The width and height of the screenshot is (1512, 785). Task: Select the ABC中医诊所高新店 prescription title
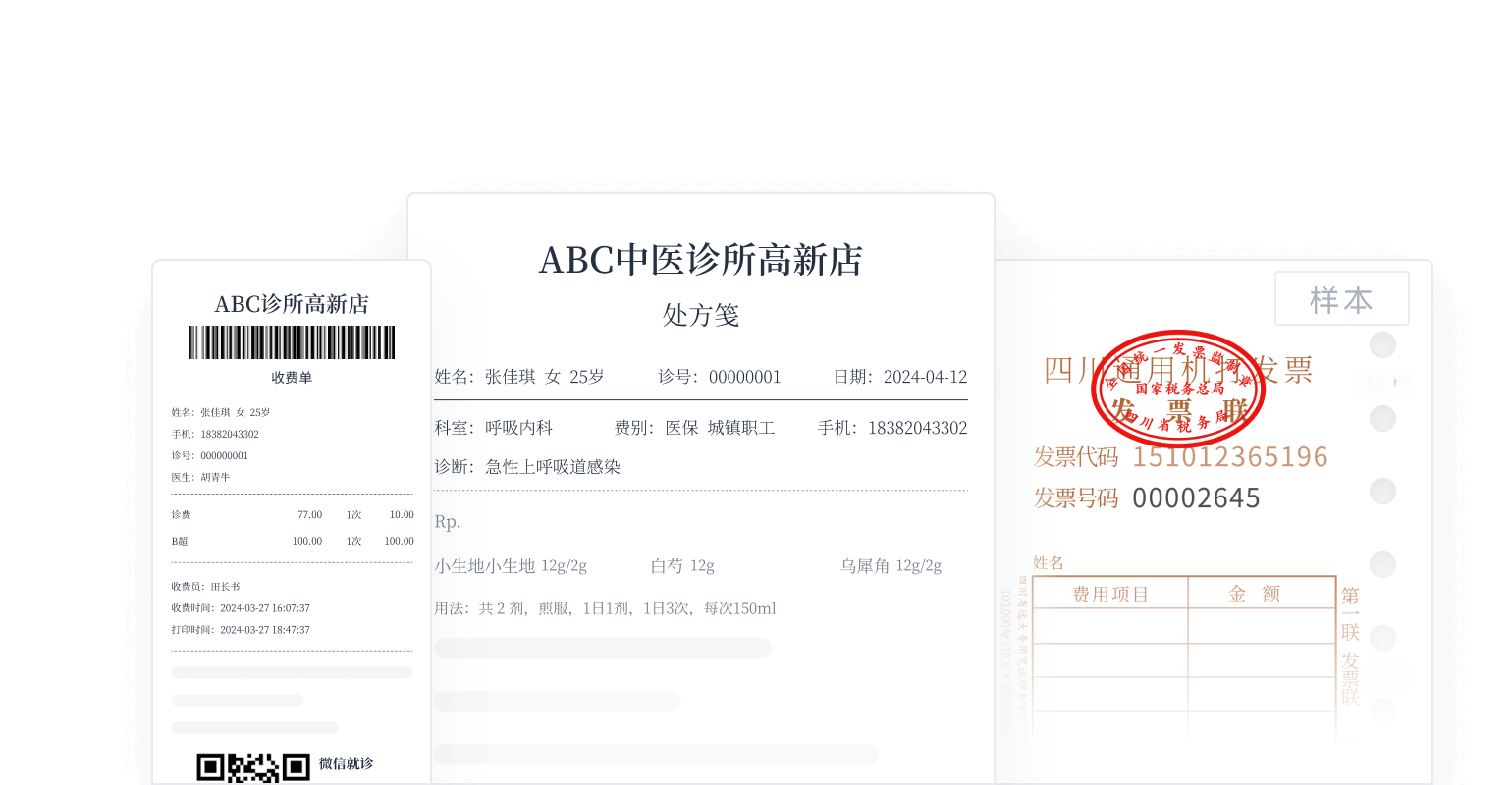tap(700, 260)
